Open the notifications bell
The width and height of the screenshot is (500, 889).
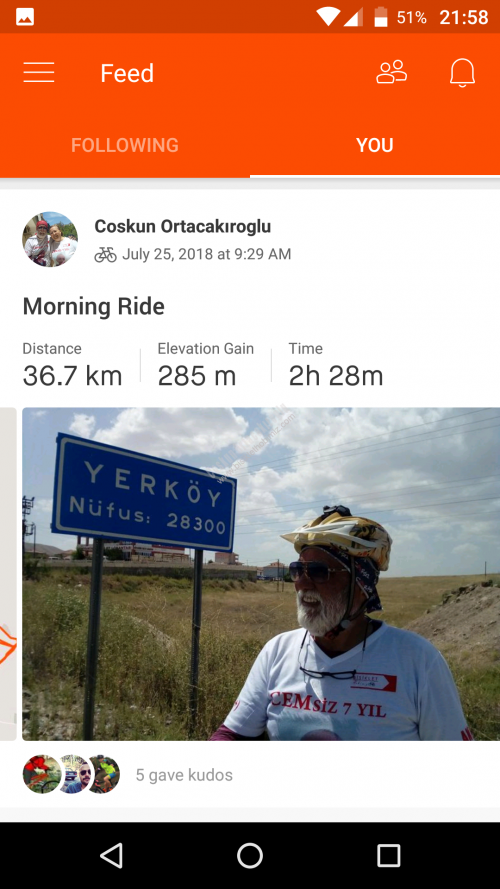462,73
